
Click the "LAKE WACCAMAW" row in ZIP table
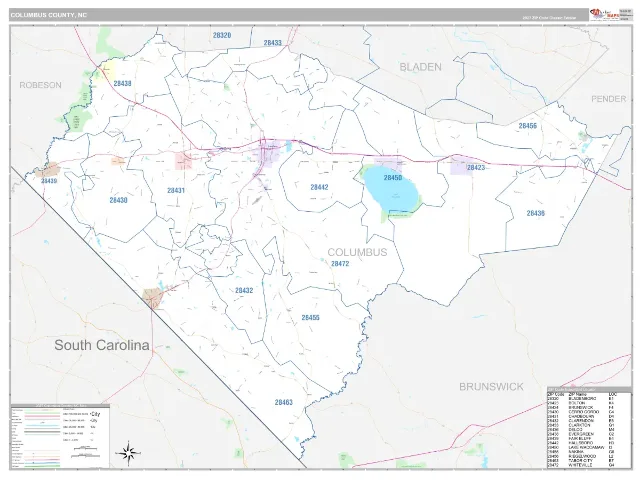pos(583,447)
